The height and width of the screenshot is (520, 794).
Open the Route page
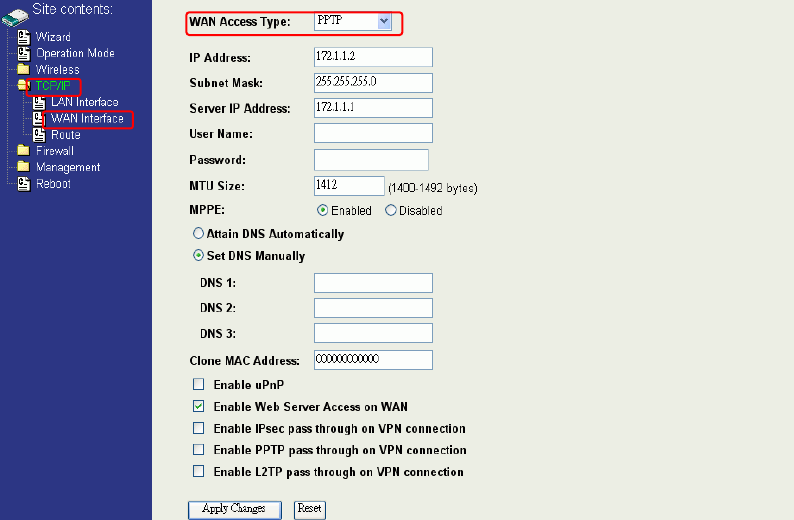click(x=66, y=135)
